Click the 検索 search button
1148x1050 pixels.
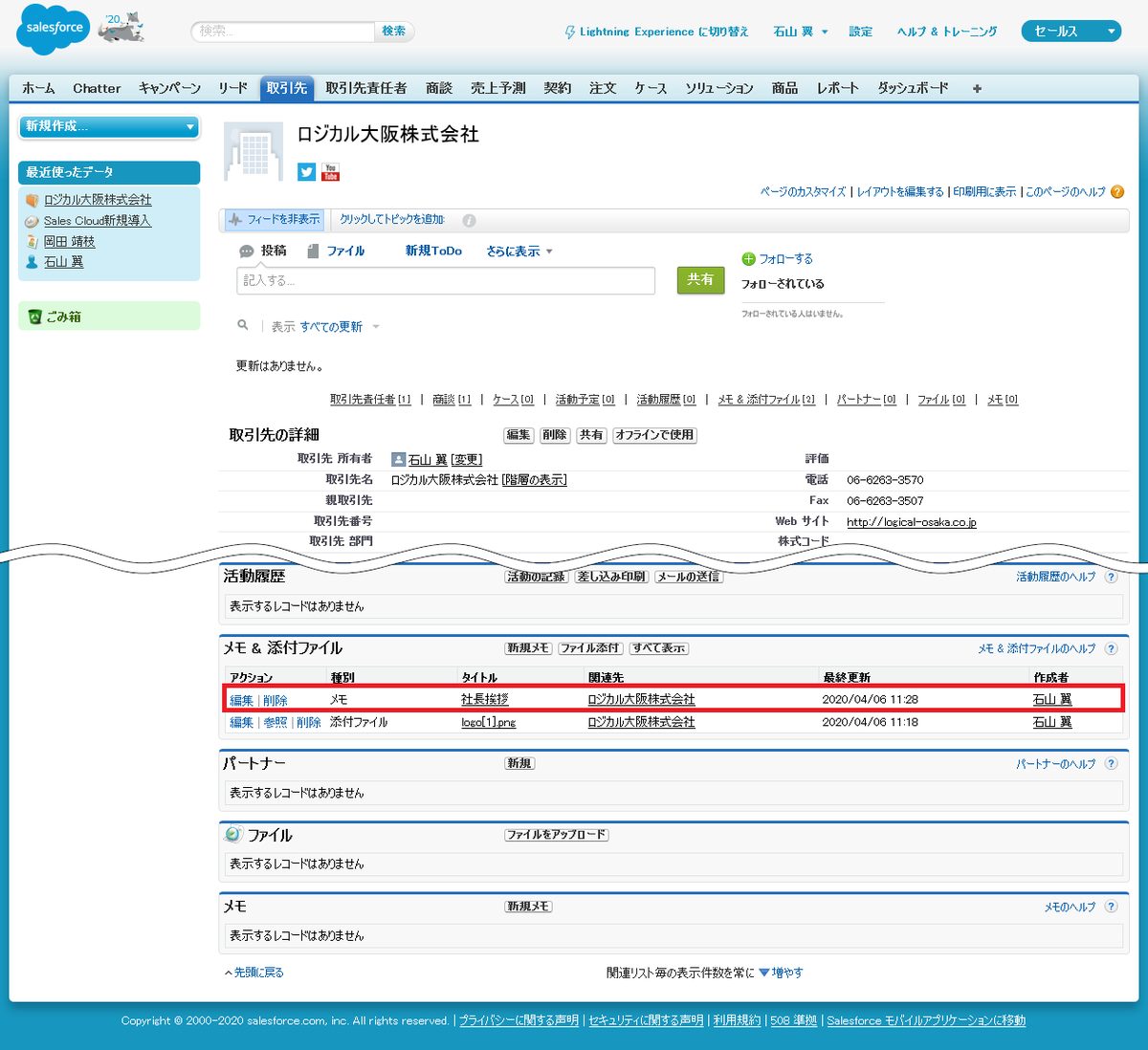(x=393, y=32)
